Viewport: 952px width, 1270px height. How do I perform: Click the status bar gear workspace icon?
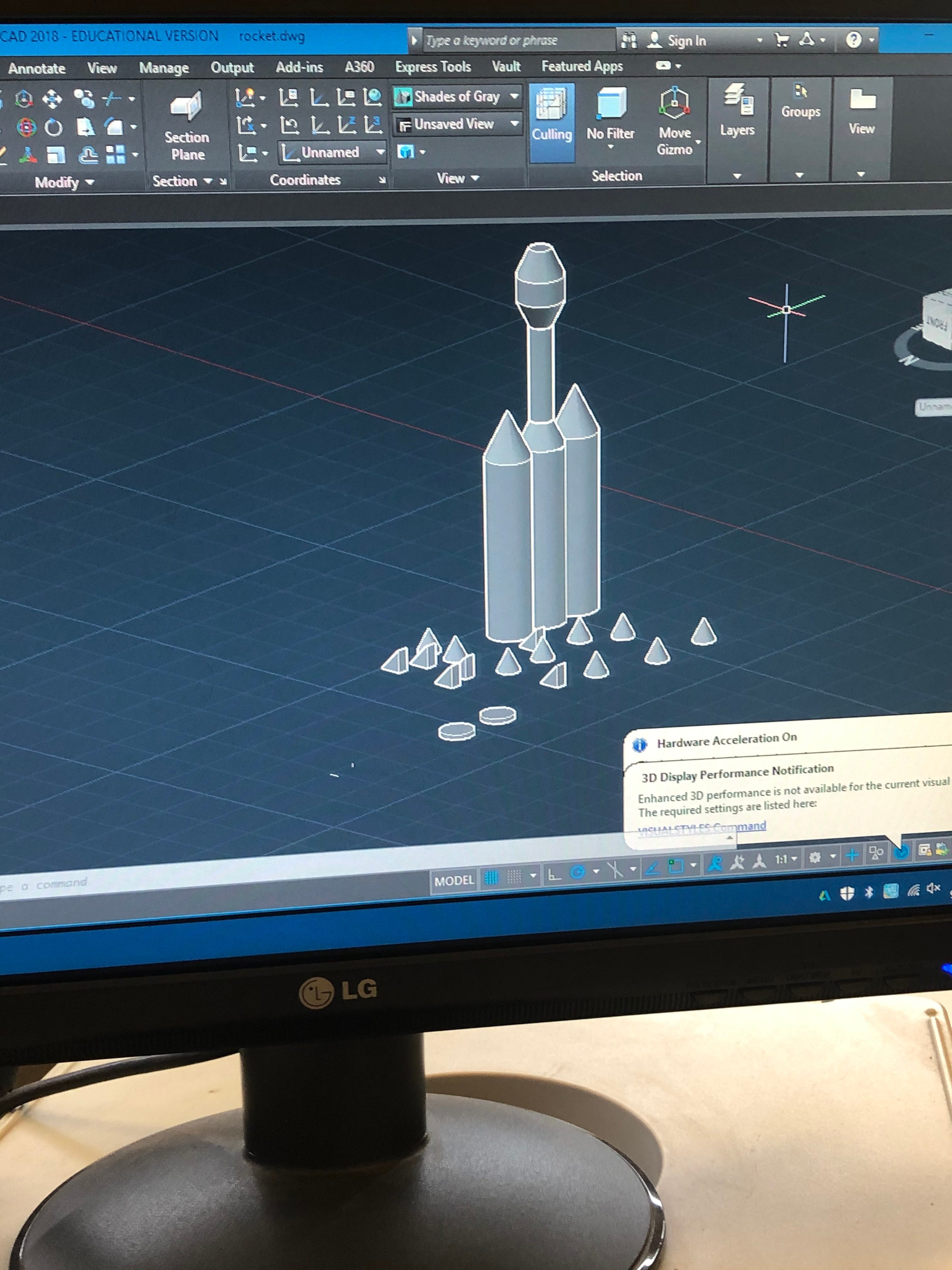click(x=815, y=858)
